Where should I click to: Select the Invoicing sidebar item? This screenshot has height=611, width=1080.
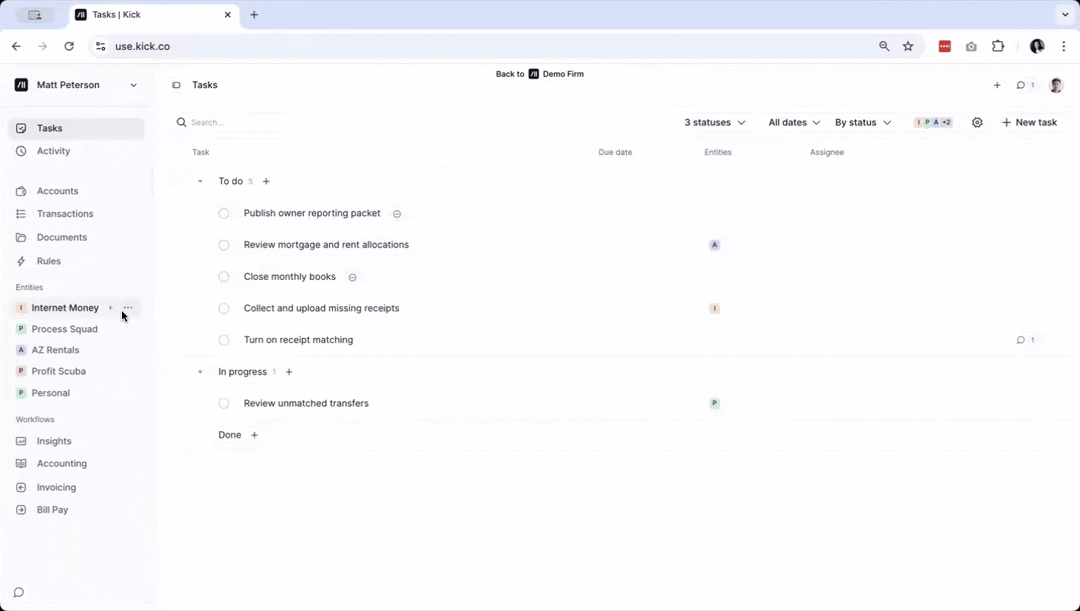pyautogui.click(x=55, y=487)
